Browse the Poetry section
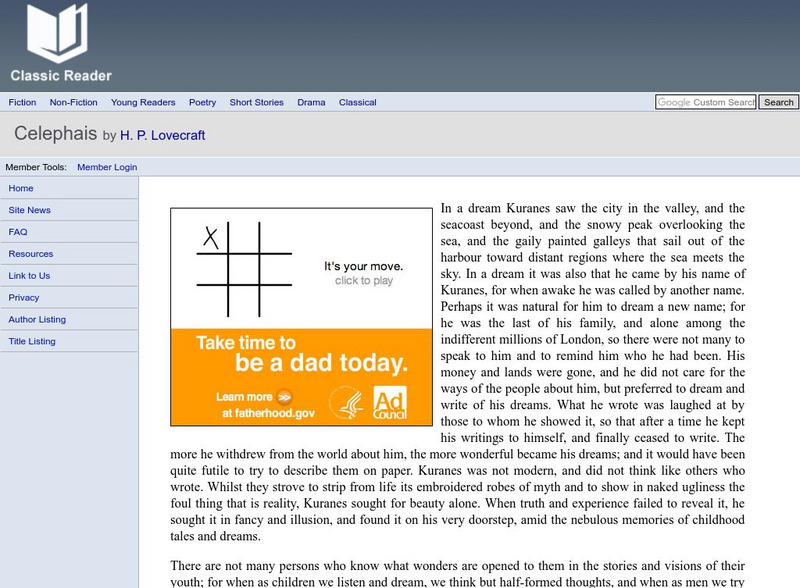The image size is (800, 588). pyautogui.click(x=202, y=102)
